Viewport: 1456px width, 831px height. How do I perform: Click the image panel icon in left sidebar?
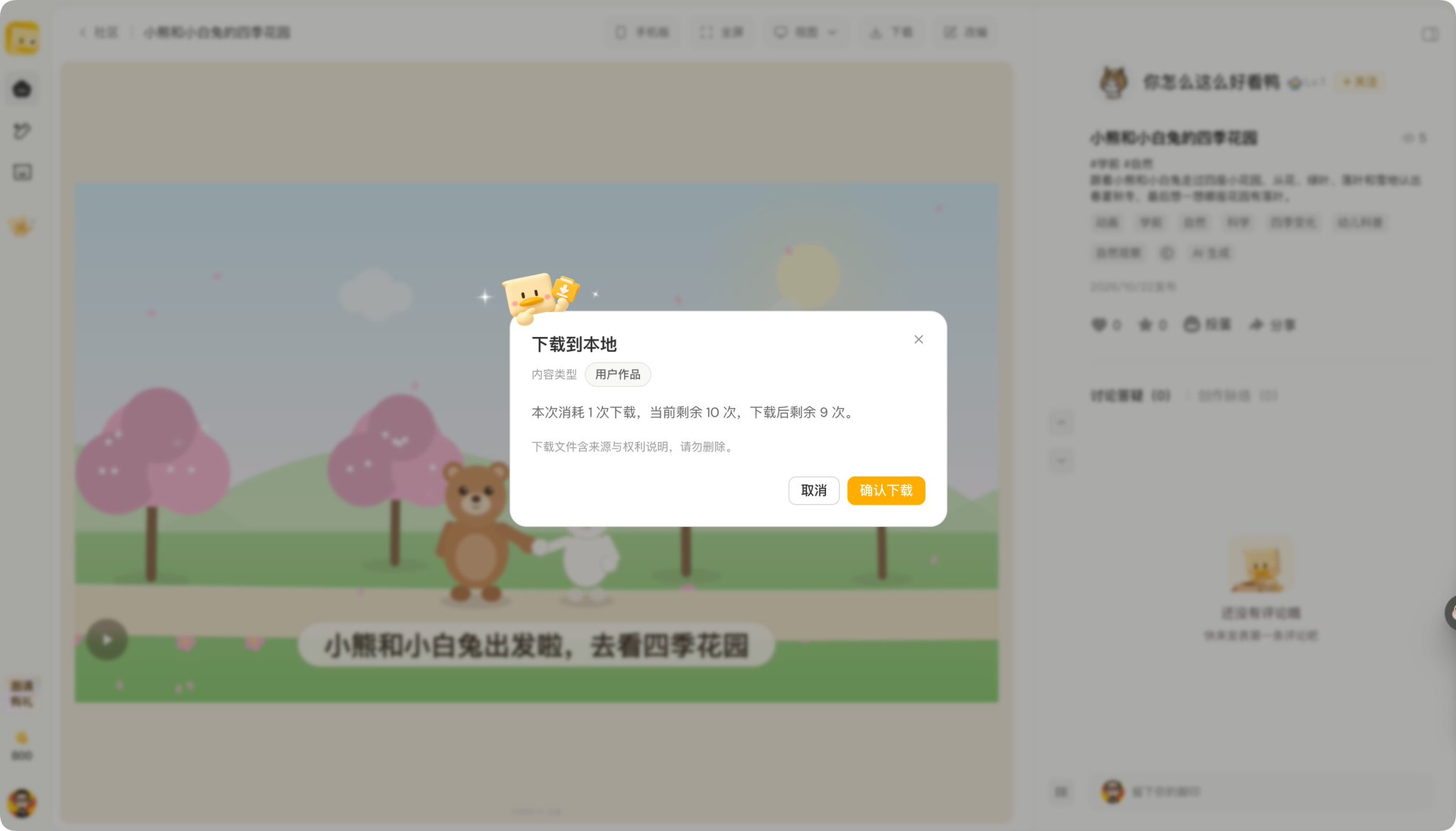[x=22, y=172]
